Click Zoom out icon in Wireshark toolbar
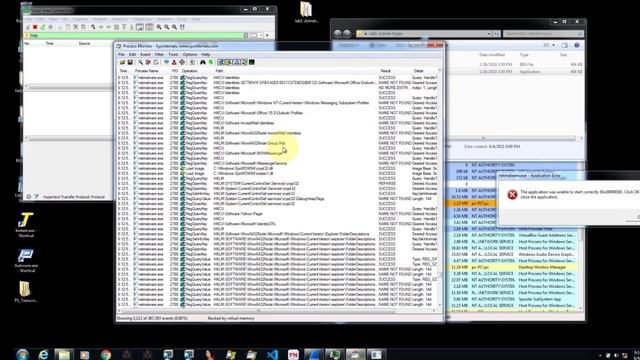Screen dimensions: 640x360 [167, 27]
